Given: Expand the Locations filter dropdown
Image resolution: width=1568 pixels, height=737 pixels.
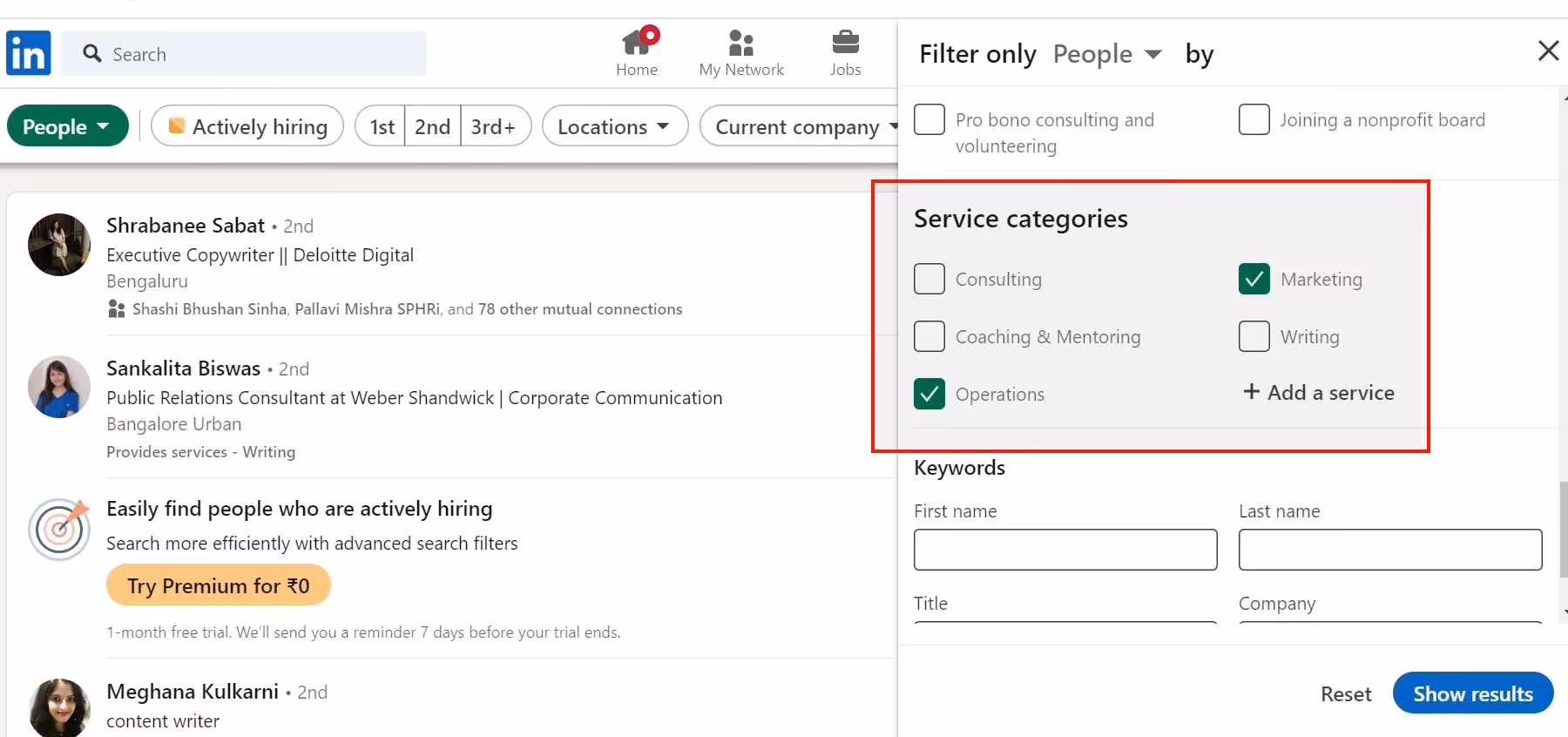Looking at the screenshot, I should pyautogui.click(x=615, y=126).
